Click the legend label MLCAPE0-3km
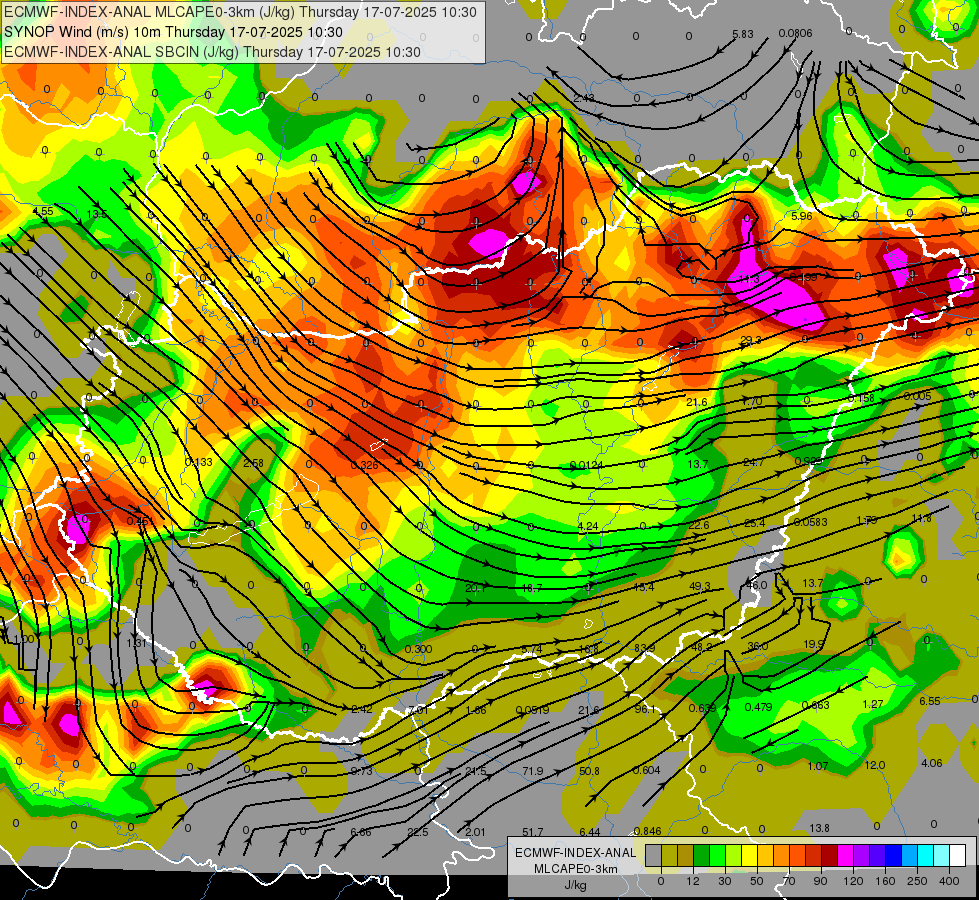The height and width of the screenshot is (900, 979). pyautogui.click(x=575, y=869)
